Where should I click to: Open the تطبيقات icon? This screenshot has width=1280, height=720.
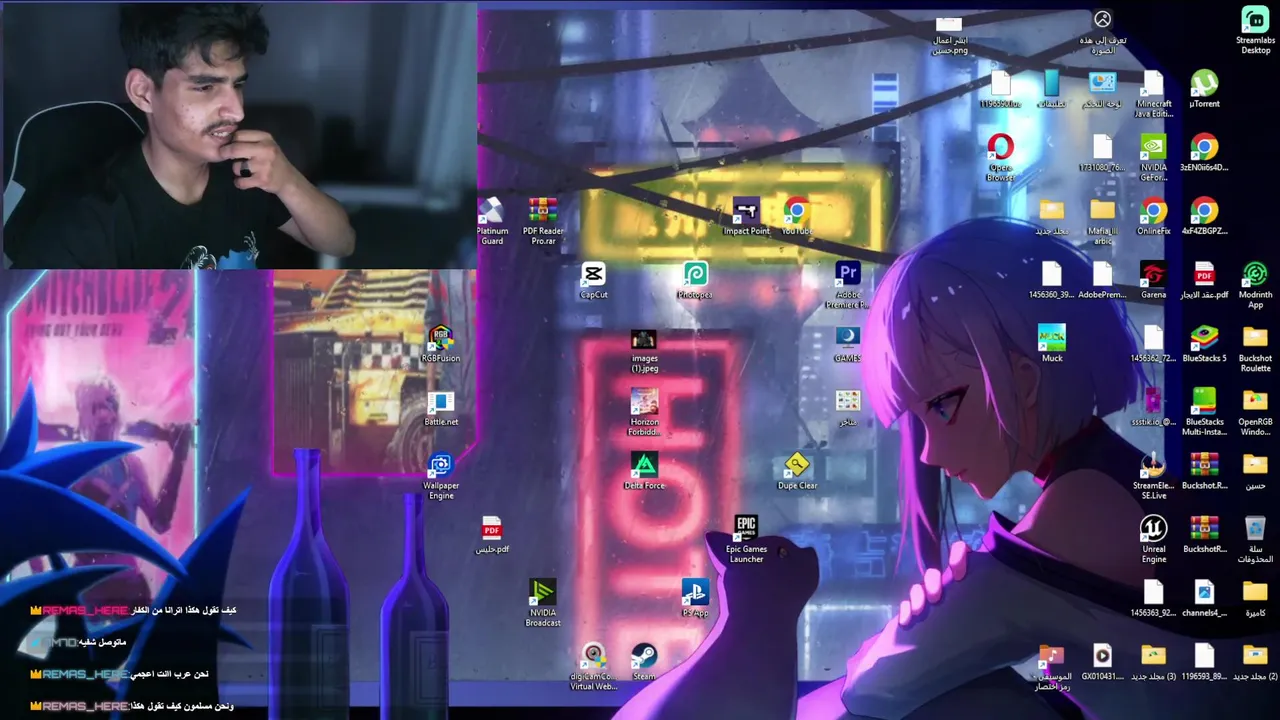1051,89
